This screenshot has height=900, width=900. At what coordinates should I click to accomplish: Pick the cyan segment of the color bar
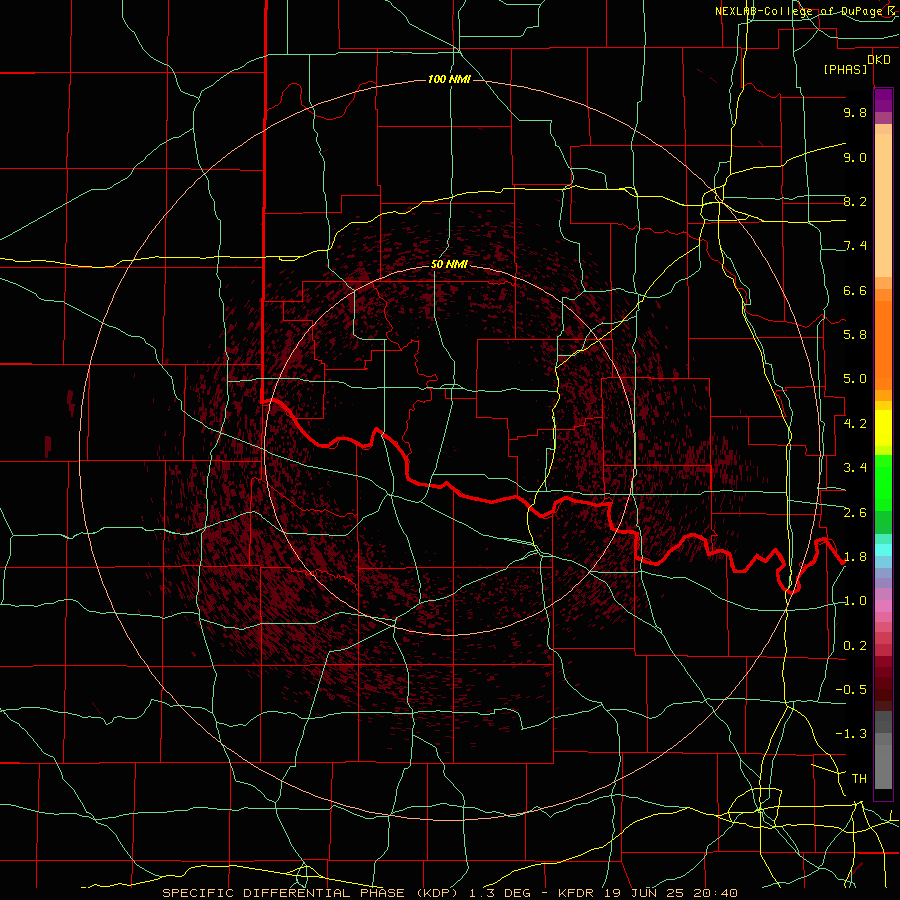pyautogui.click(x=883, y=550)
